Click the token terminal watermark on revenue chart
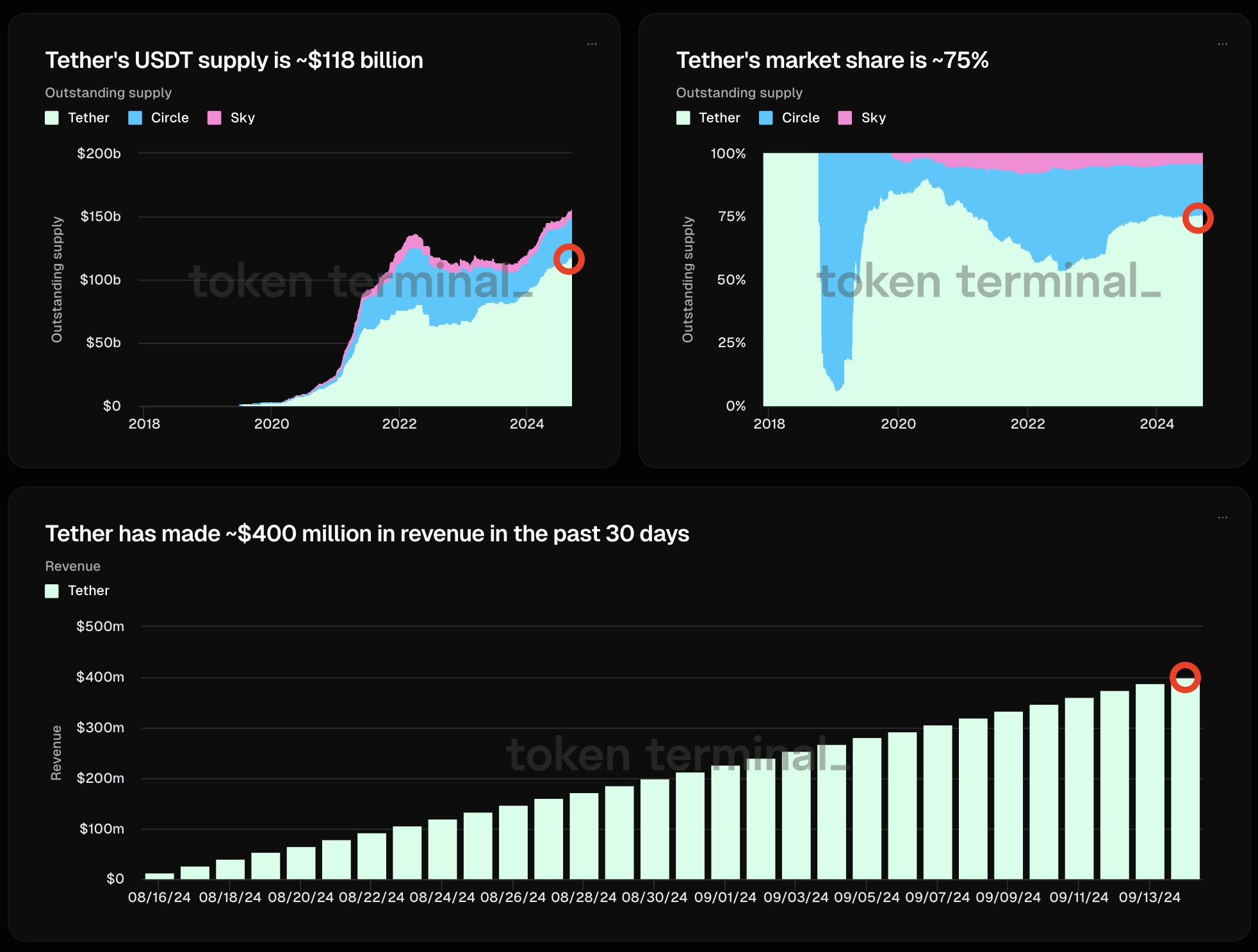Viewport: 1258px width, 952px height. 676,755
